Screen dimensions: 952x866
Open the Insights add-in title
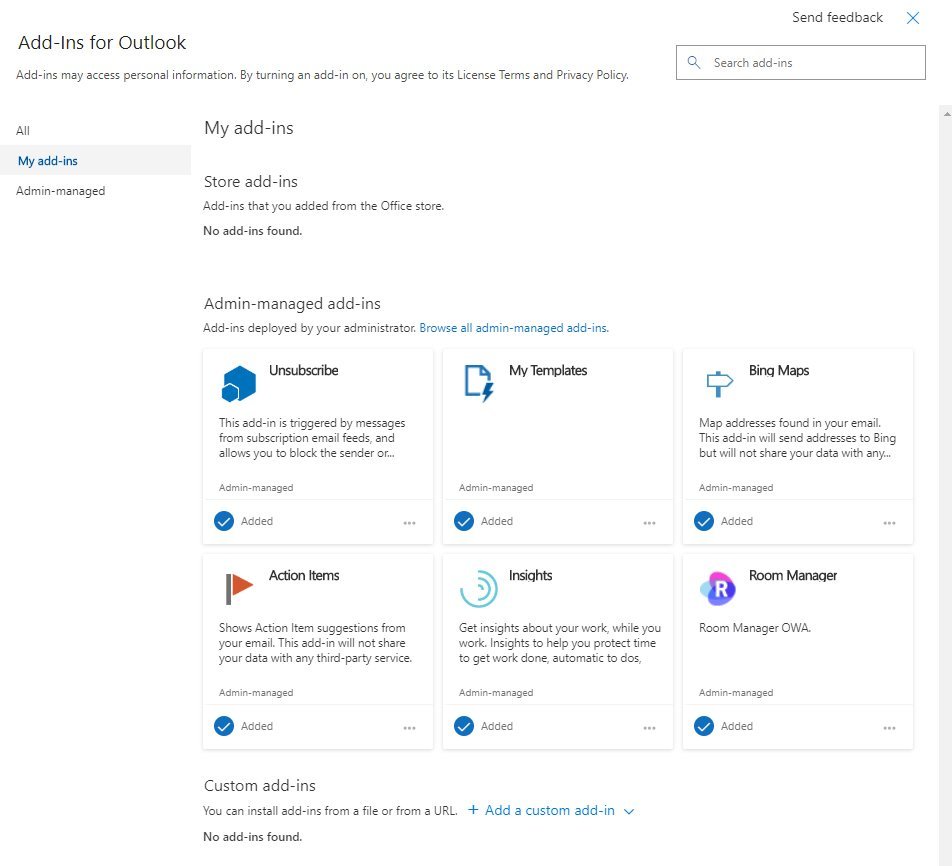(531, 574)
